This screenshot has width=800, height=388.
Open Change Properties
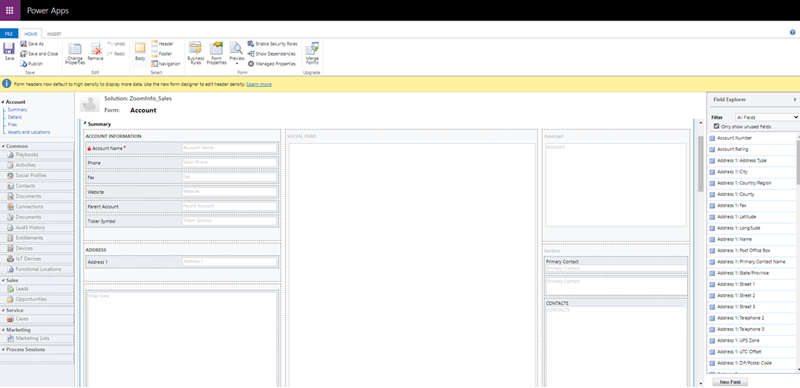[x=75, y=54]
